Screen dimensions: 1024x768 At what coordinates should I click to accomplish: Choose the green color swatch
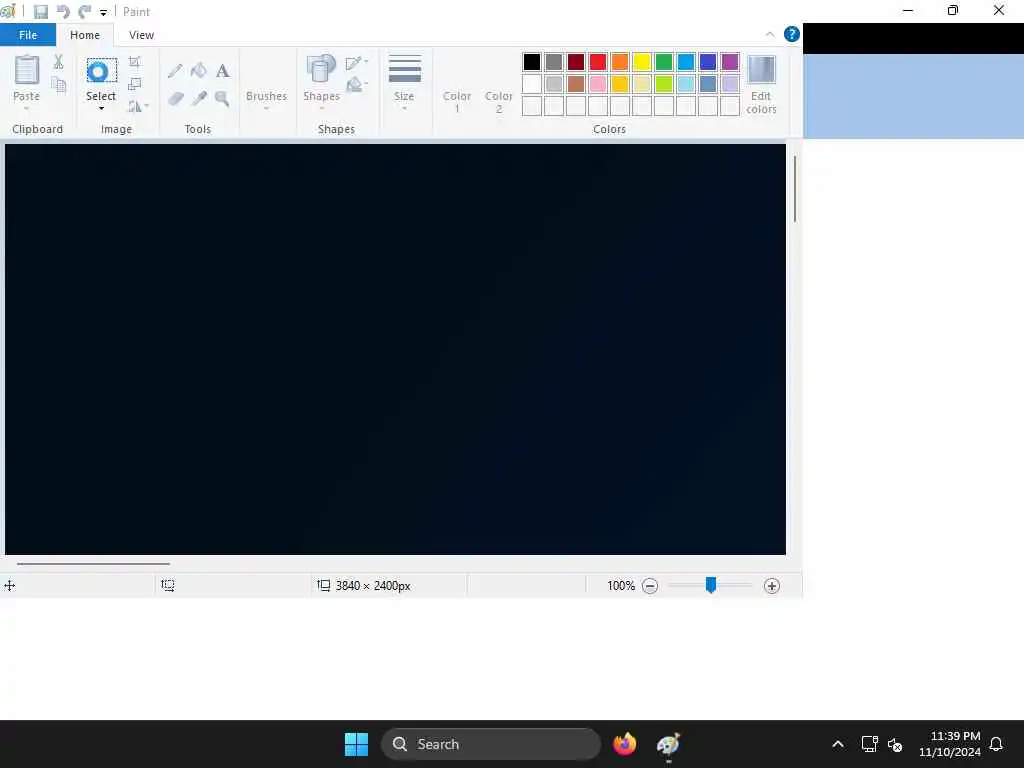coord(664,62)
